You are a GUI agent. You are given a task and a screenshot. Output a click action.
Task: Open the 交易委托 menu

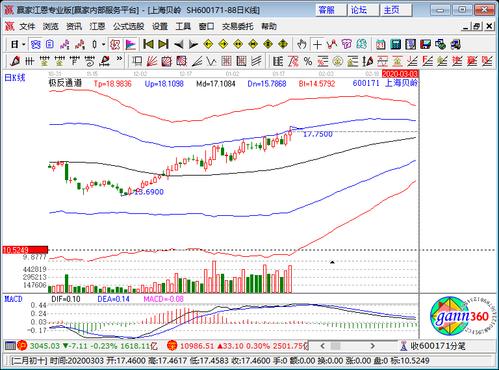click(237, 26)
